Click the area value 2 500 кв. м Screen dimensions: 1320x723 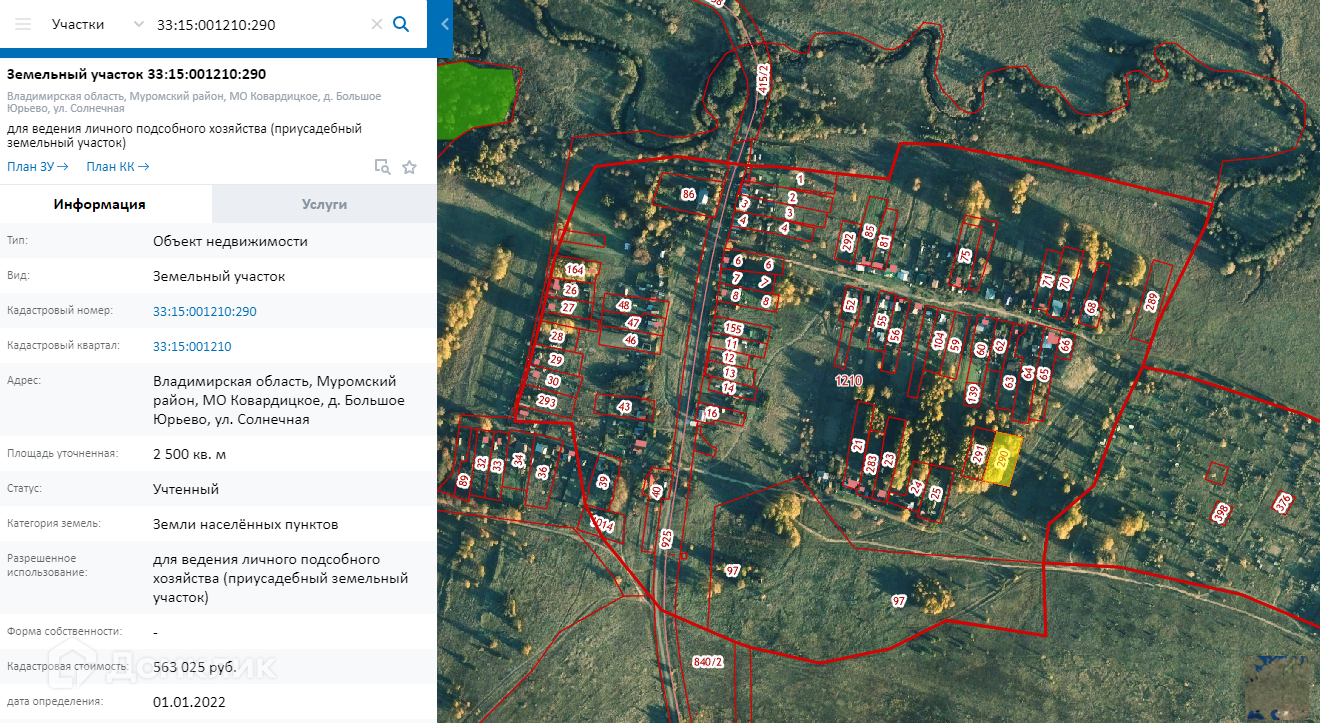[x=190, y=454]
